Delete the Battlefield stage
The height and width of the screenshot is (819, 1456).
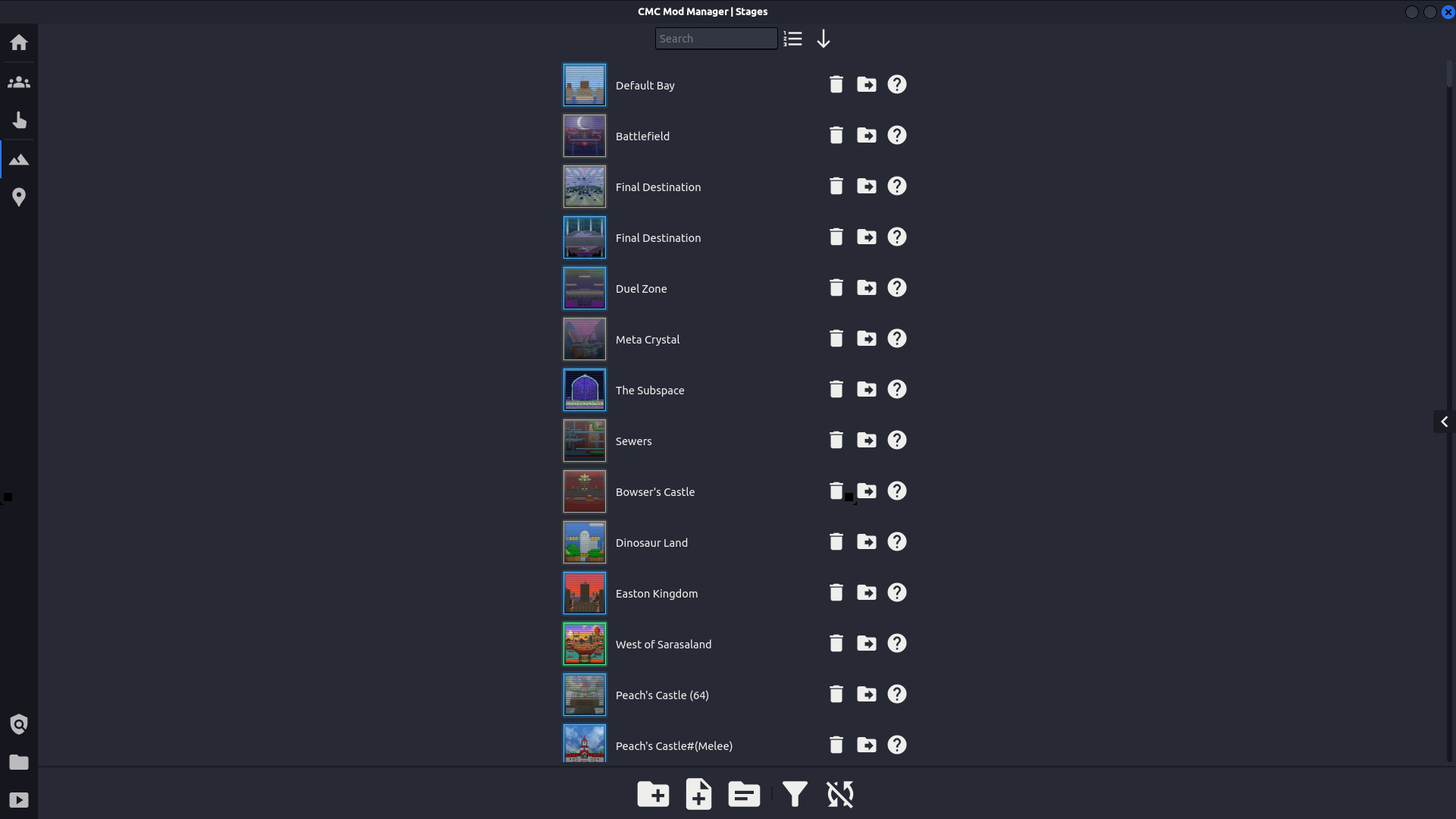click(836, 135)
